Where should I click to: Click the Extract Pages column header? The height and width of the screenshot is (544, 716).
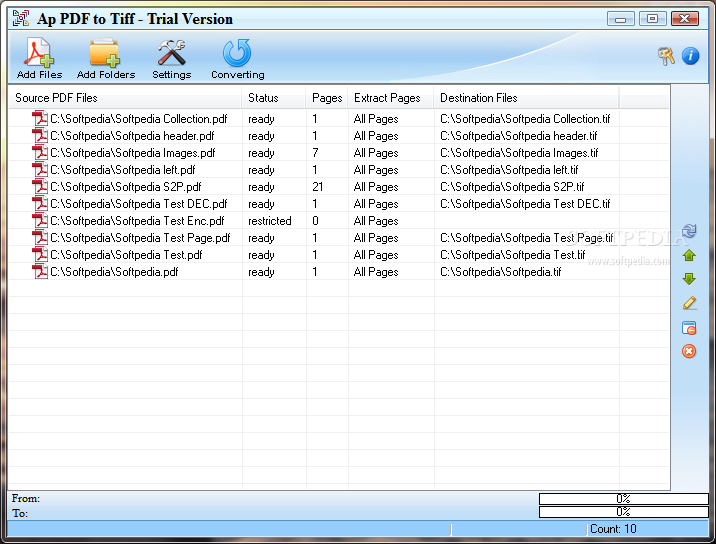(x=390, y=98)
